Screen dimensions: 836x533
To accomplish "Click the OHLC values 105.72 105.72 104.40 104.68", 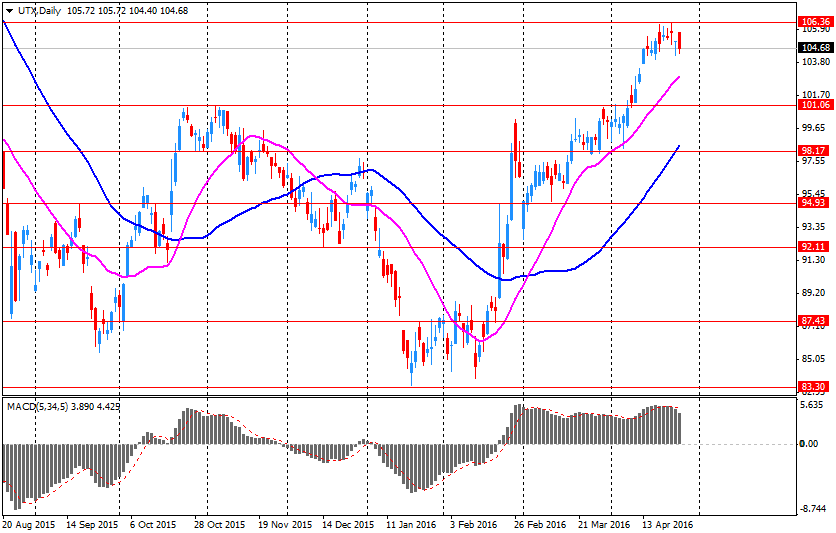I will click(127, 11).
